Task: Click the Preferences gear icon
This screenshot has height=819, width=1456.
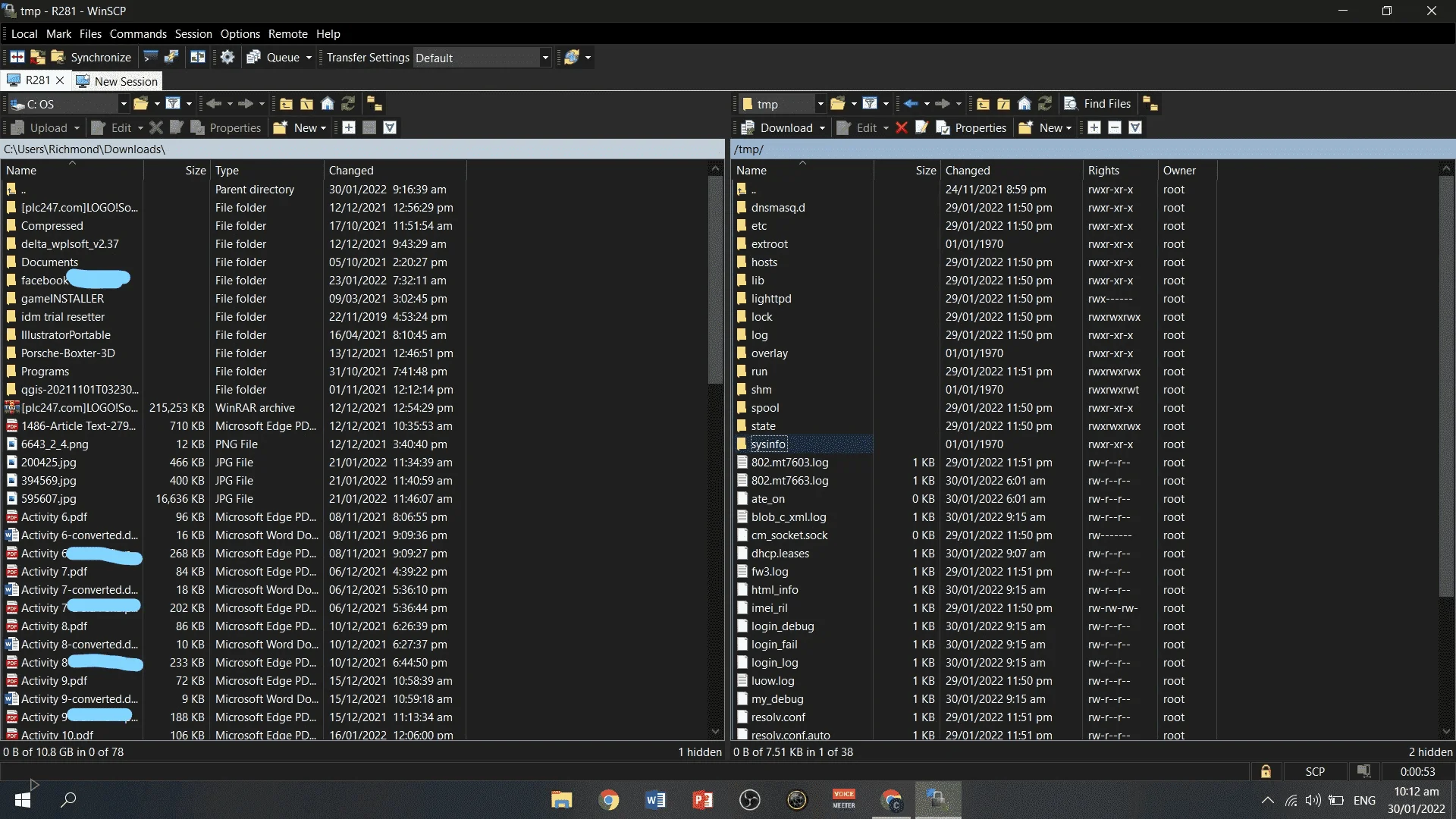Action: (x=227, y=57)
